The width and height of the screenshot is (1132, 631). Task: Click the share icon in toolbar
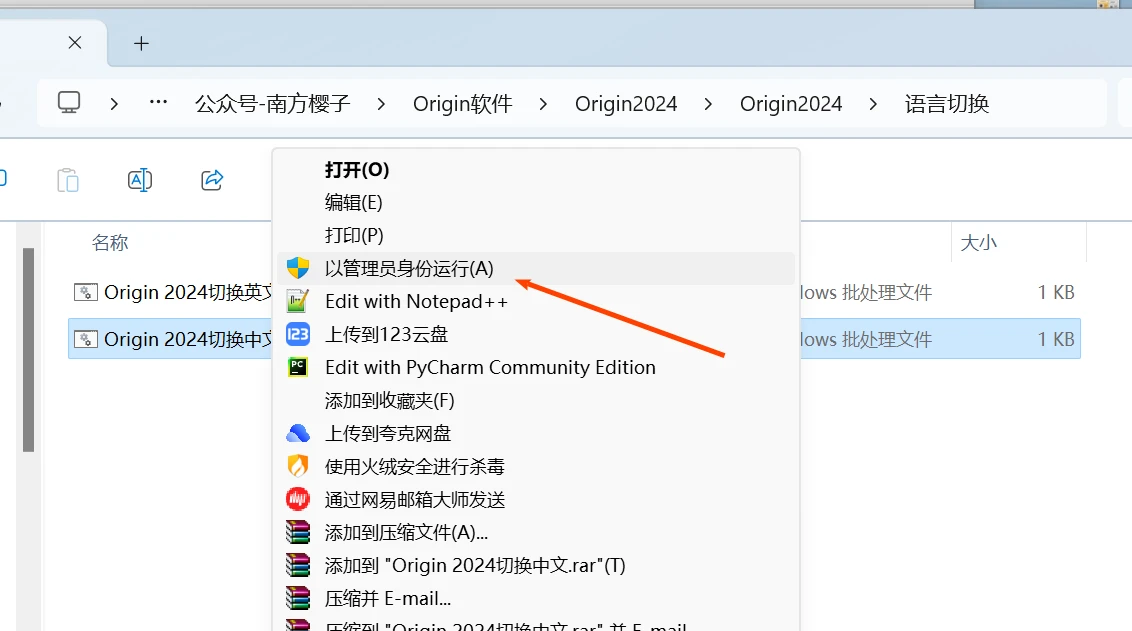point(212,180)
